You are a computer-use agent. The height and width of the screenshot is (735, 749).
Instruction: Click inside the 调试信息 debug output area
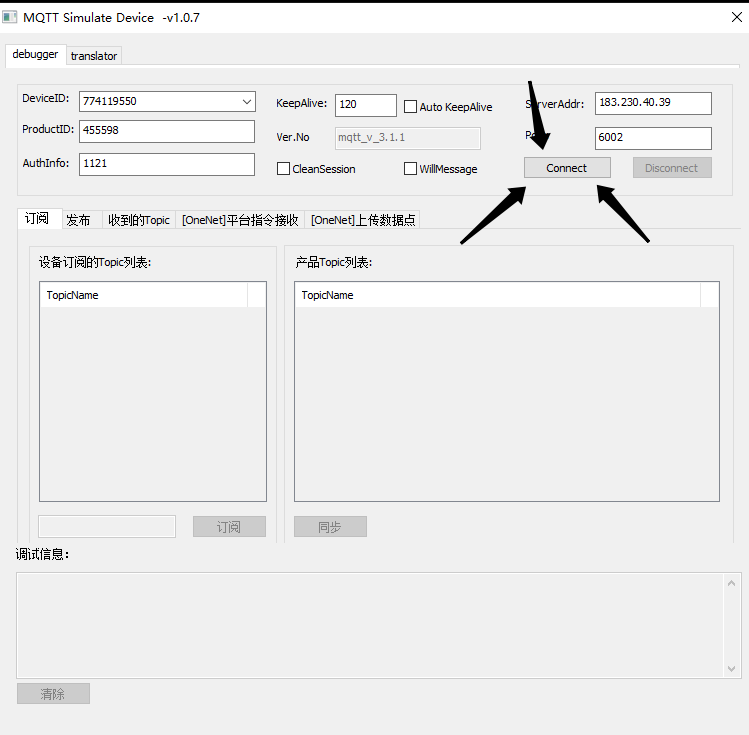[370, 626]
